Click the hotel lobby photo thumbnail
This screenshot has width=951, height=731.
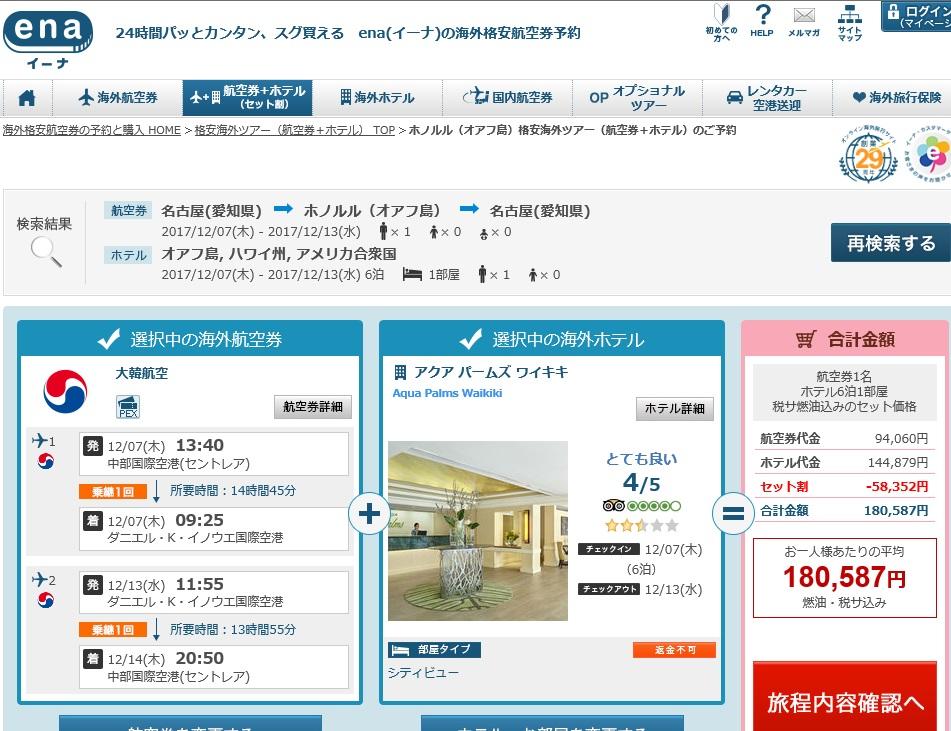point(477,531)
